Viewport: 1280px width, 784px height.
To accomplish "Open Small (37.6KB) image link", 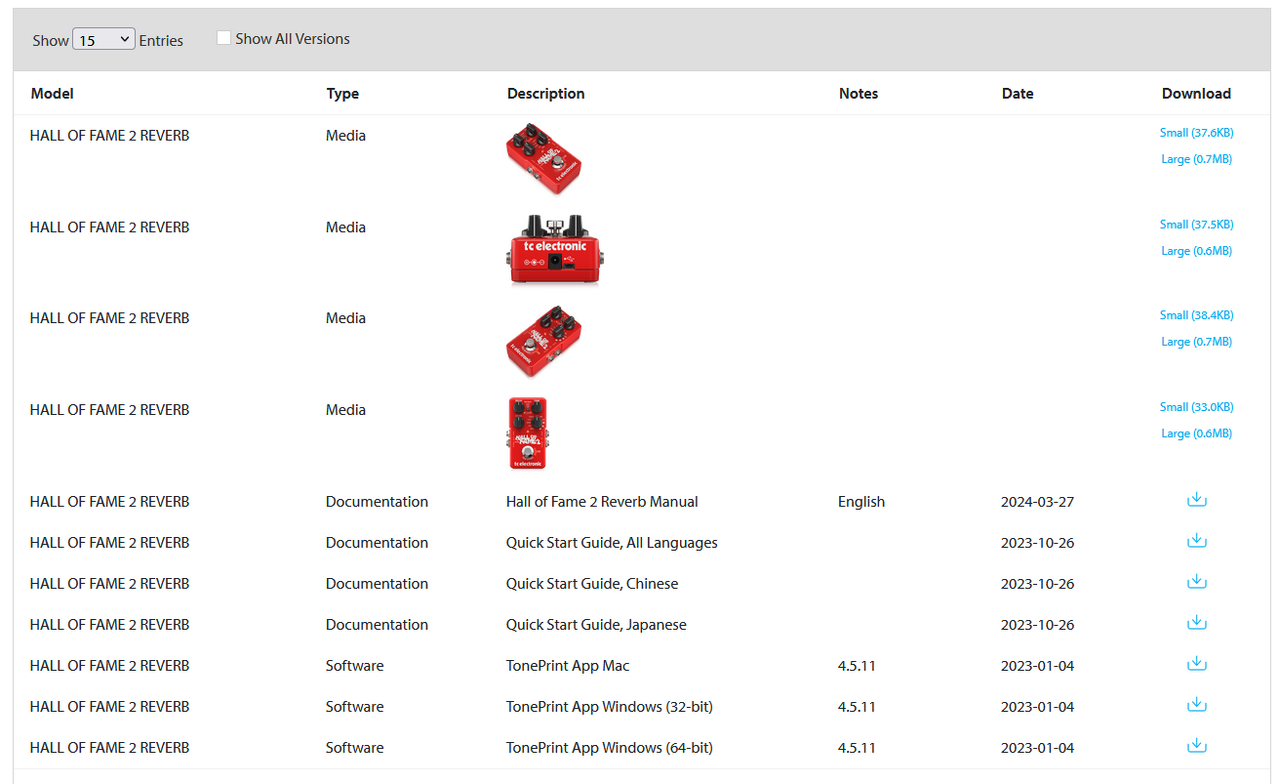I will [x=1196, y=133].
